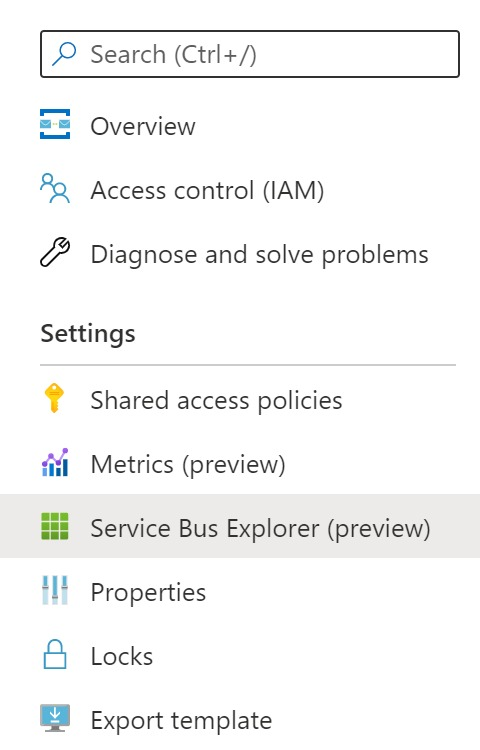Click the magnifier search icon

click(x=64, y=54)
